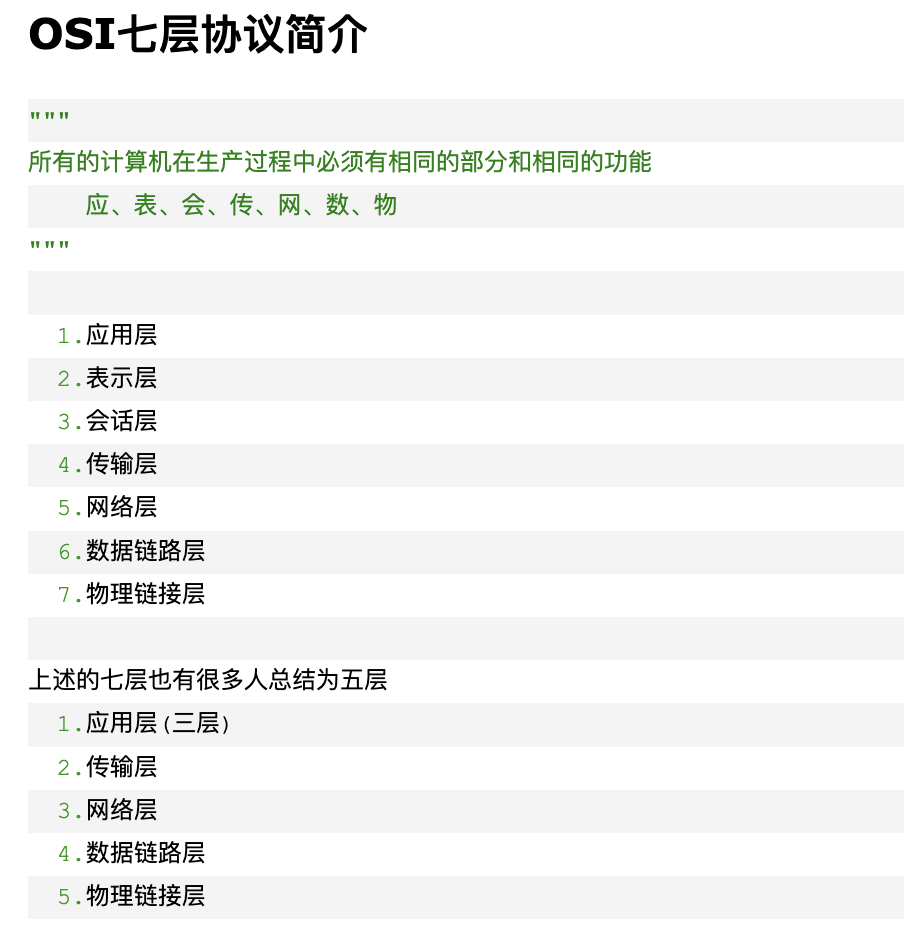Viewport: 904px width, 926px height.
Task: Click the line 3.会话层
Action: coord(107,422)
